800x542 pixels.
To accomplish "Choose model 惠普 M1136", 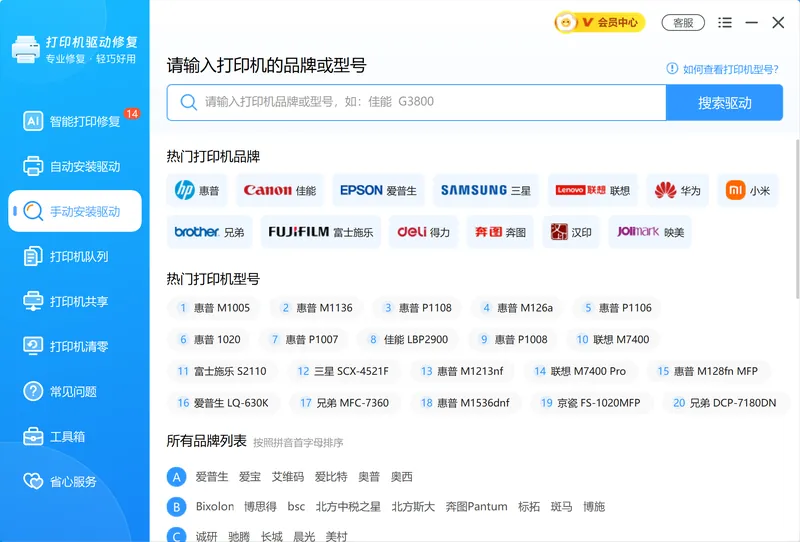I will pyautogui.click(x=316, y=308).
